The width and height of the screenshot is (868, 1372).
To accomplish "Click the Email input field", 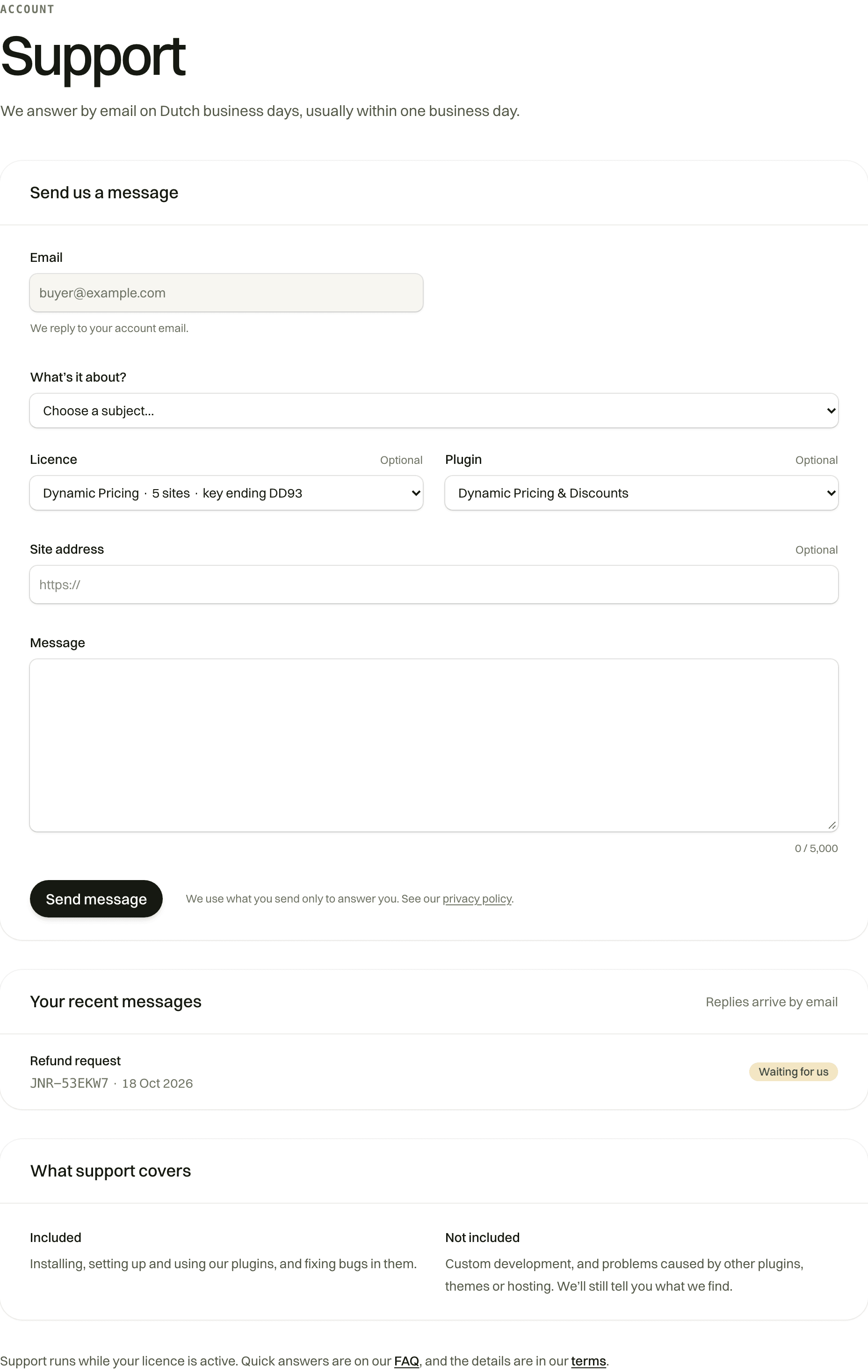I will [226, 293].
